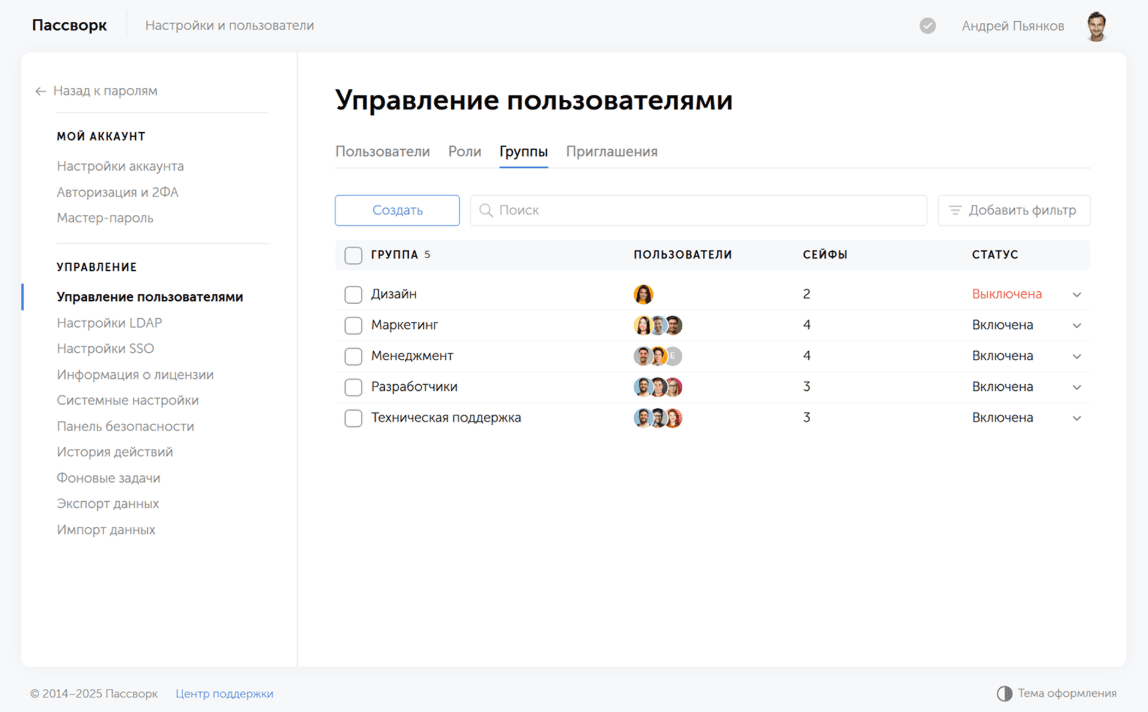The height and width of the screenshot is (712, 1148).
Task: Click the back arrow to passwords
Action: click(x=41, y=91)
